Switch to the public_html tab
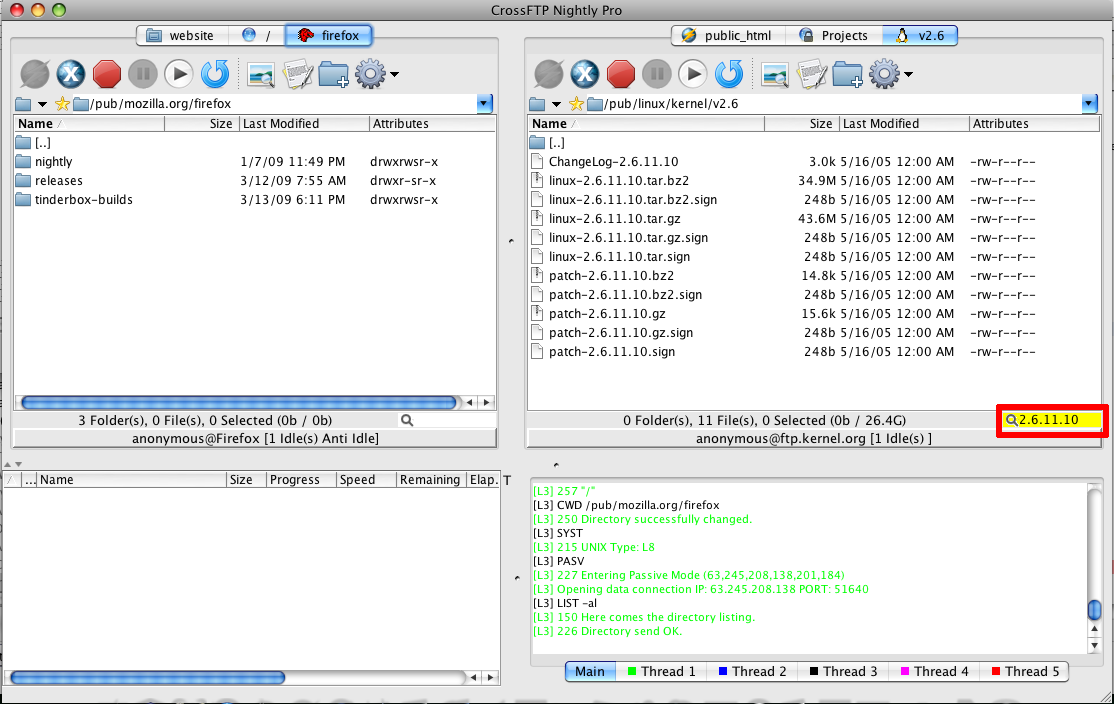The width and height of the screenshot is (1114, 704). 729,36
